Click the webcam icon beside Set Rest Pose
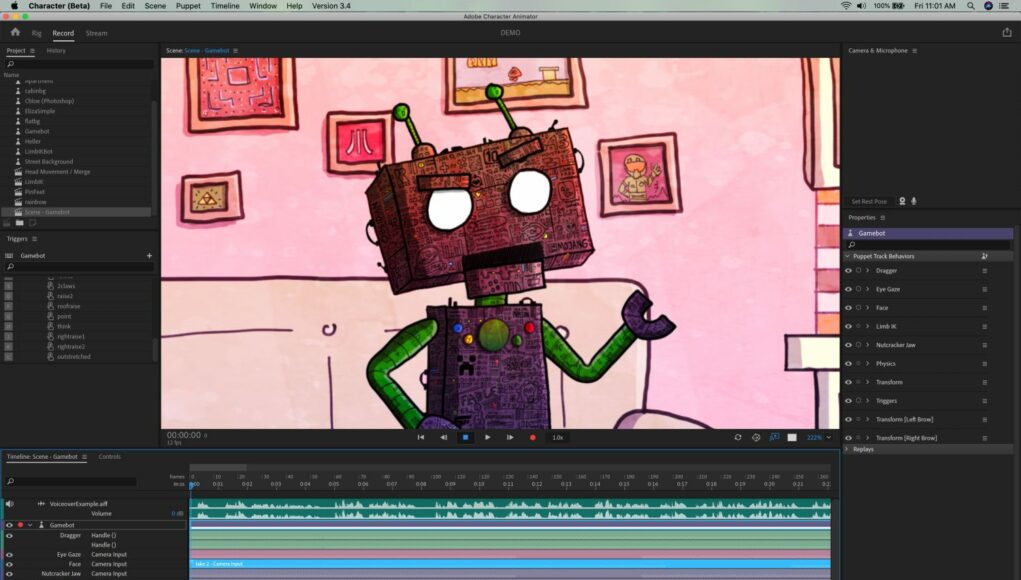Image resolution: width=1021 pixels, height=580 pixels. (x=902, y=201)
